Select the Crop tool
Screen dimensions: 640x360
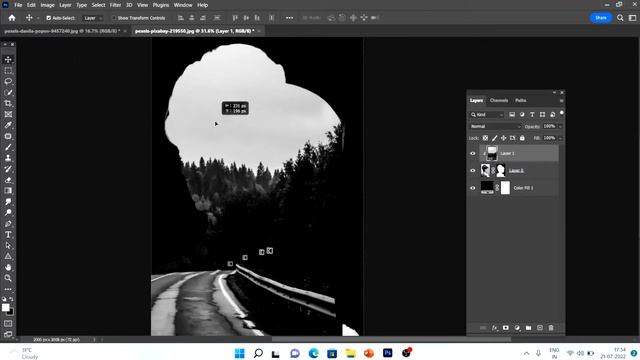(x=8, y=103)
